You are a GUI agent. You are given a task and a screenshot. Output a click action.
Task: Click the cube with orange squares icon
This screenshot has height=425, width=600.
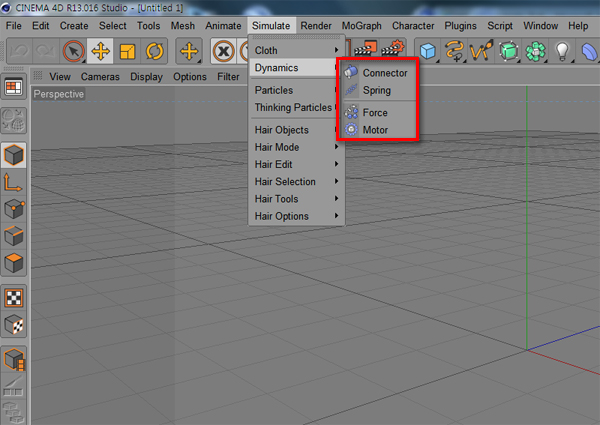point(14,360)
